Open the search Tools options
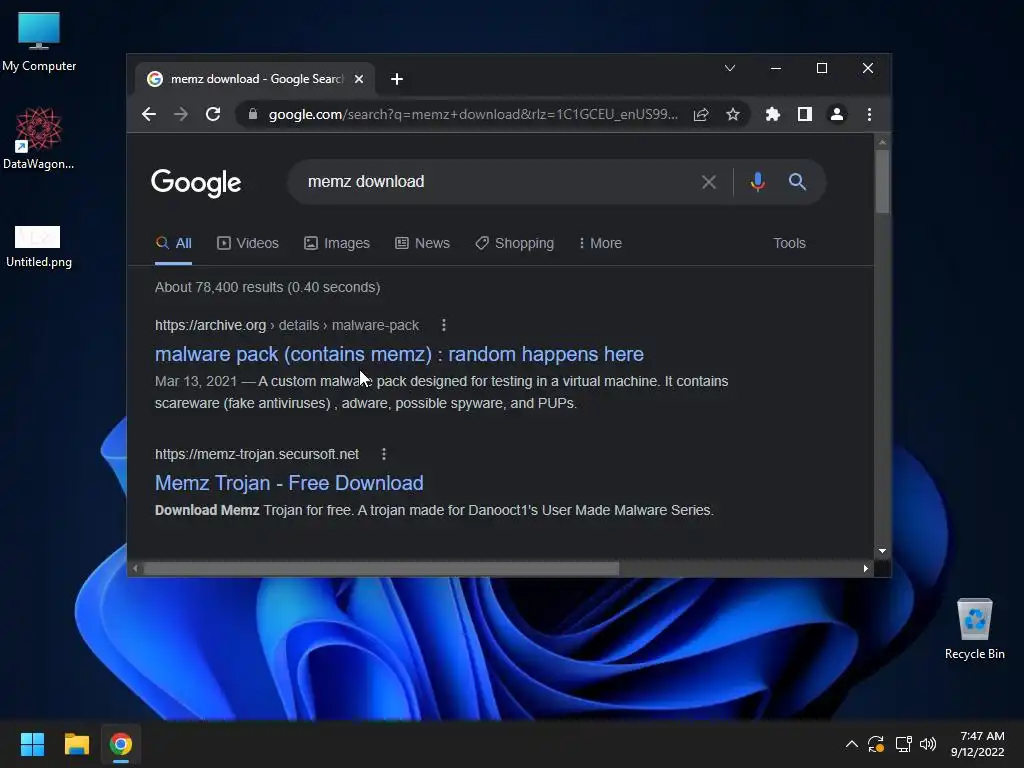This screenshot has height=768, width=1024. 790,243
